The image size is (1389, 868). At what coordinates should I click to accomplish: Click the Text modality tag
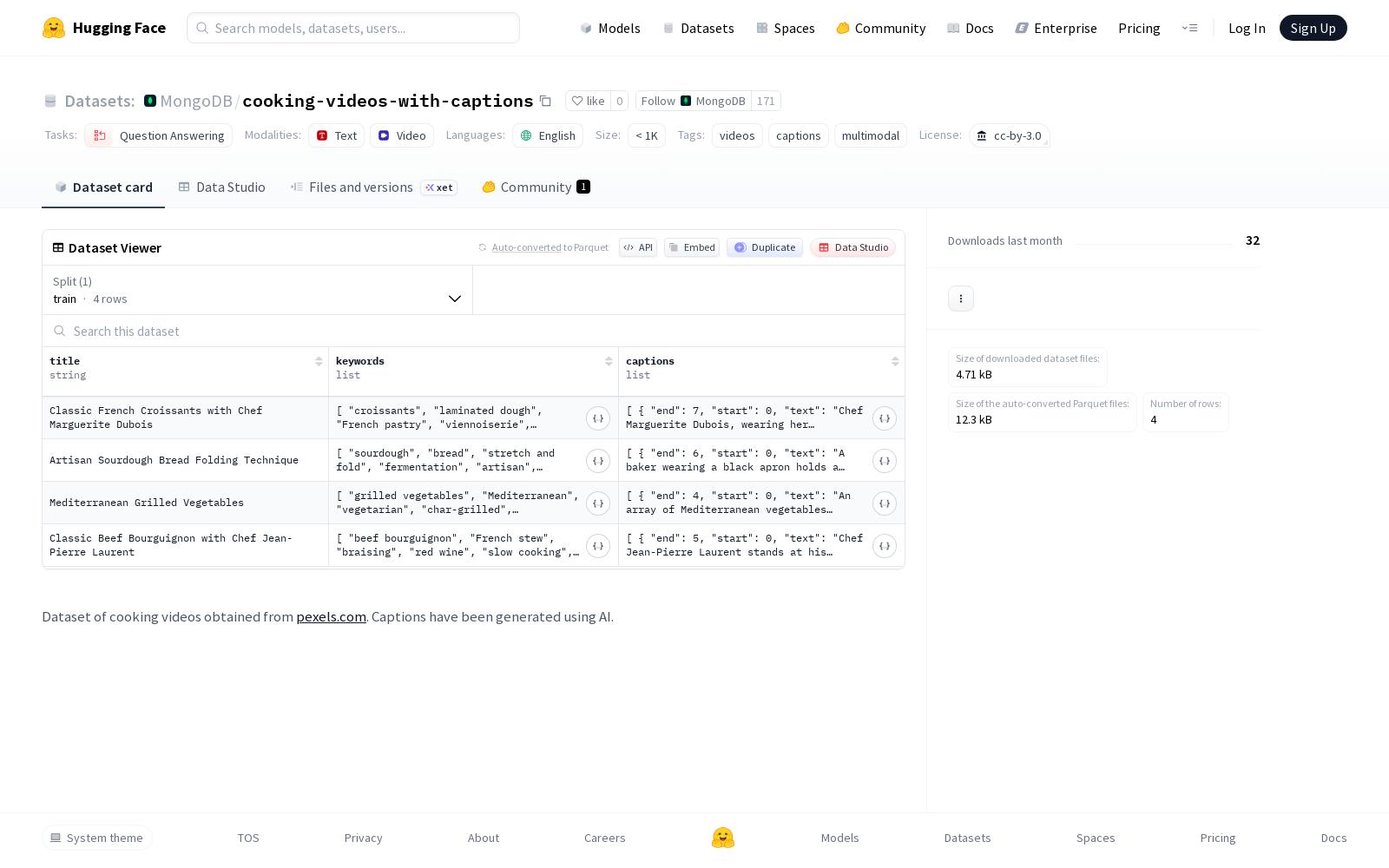(x=337, y=135)
